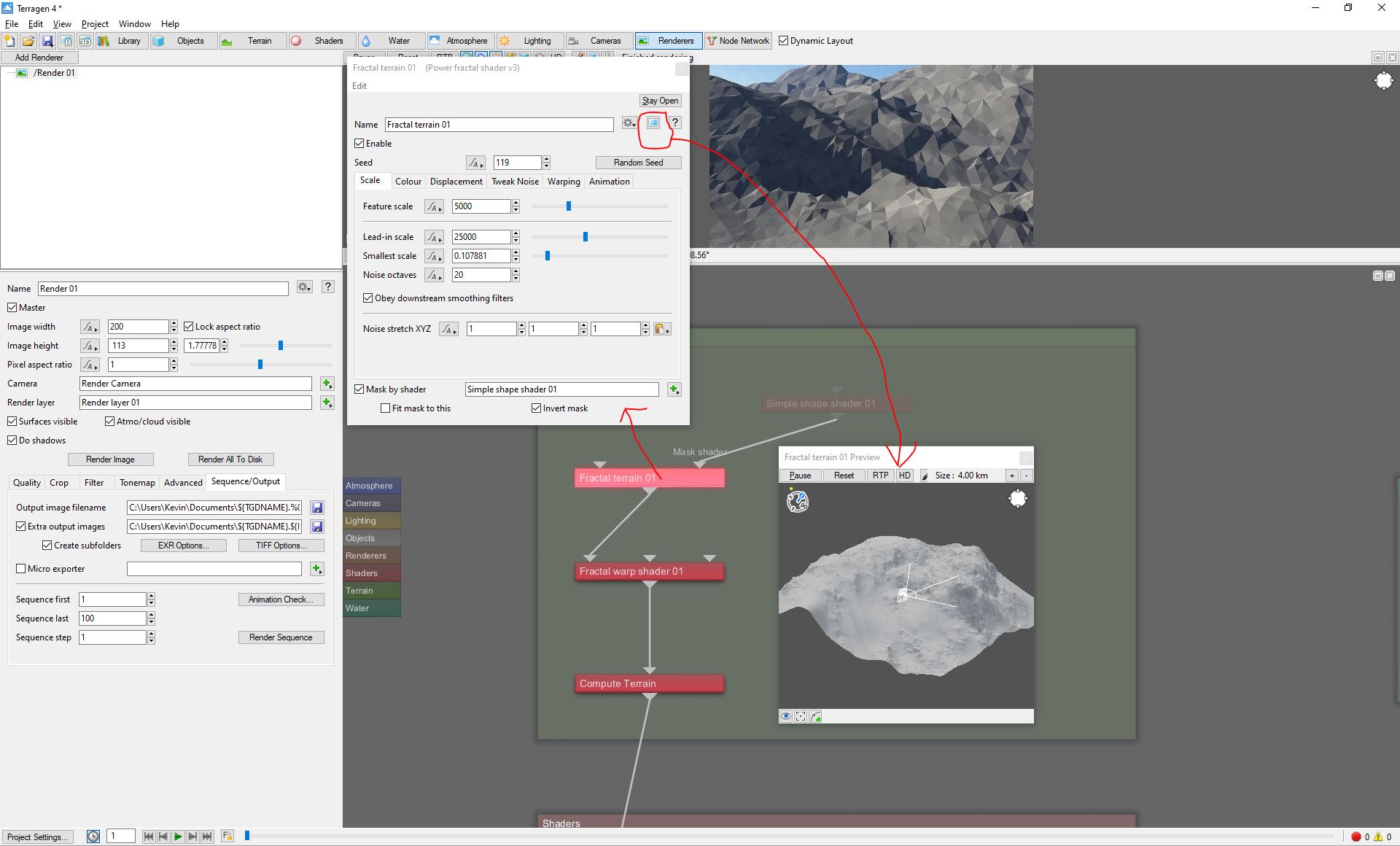Open the gear options menu for Fractal terrain 01

629,123
